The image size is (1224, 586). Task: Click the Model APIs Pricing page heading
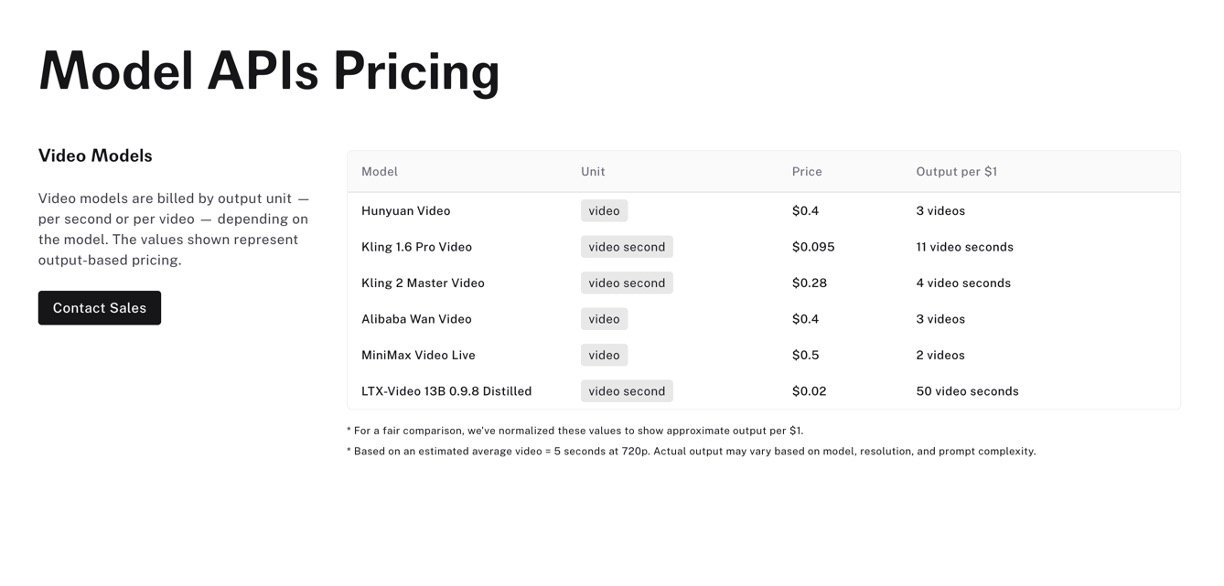point(269,72)
